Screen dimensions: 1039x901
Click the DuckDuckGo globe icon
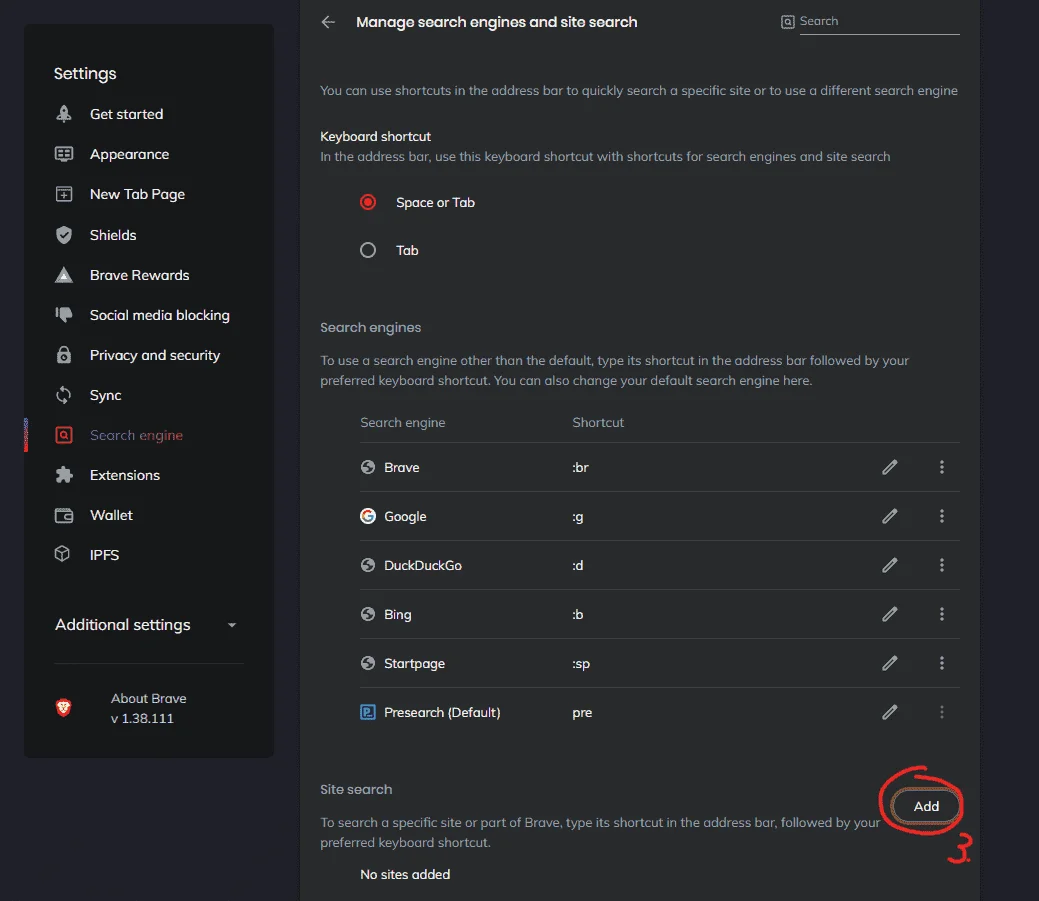[x=368, y=565]
